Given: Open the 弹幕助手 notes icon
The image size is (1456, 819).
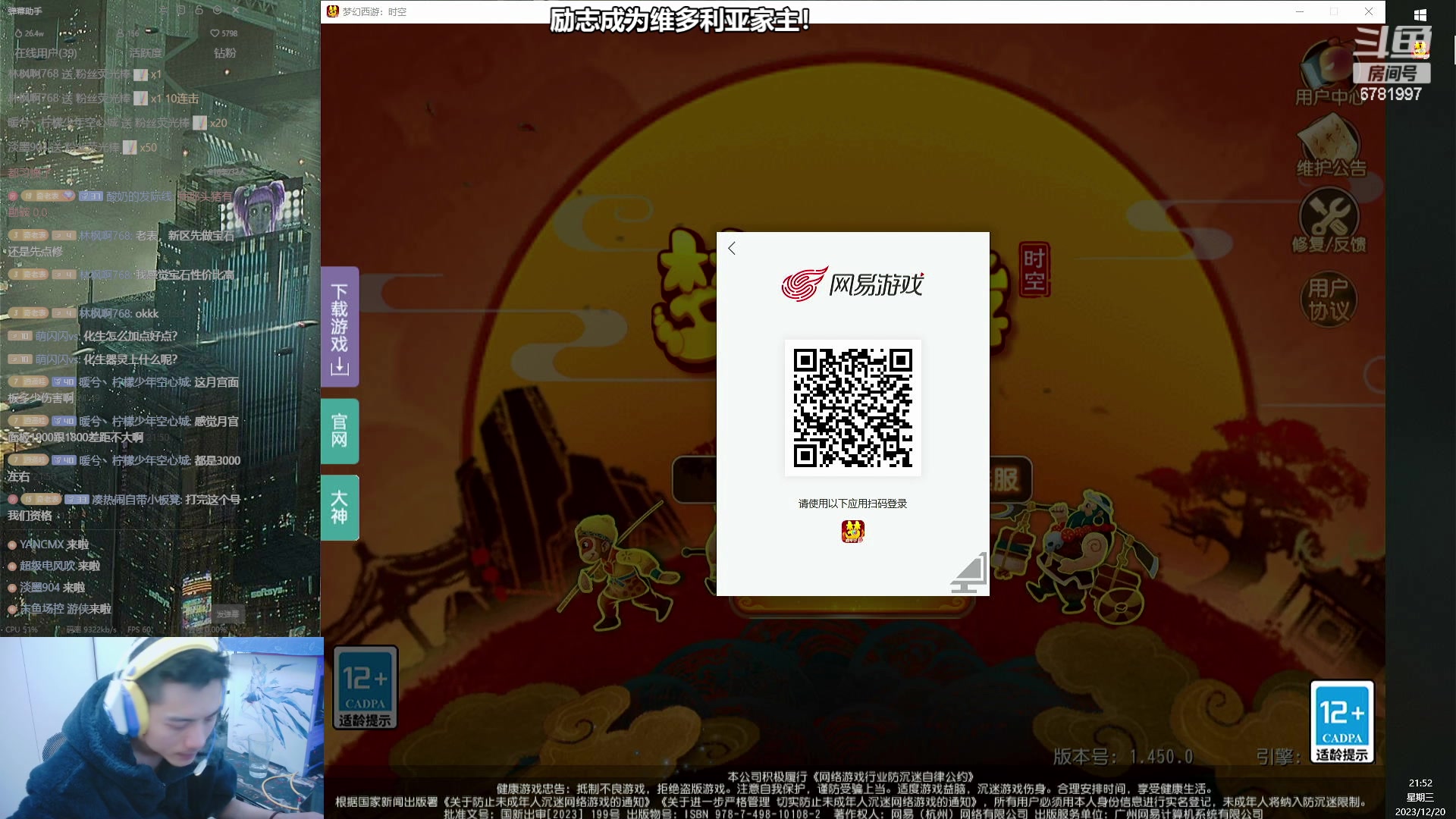Looking at the screenshot, I should pyautogui.click(x=180, y=11).
